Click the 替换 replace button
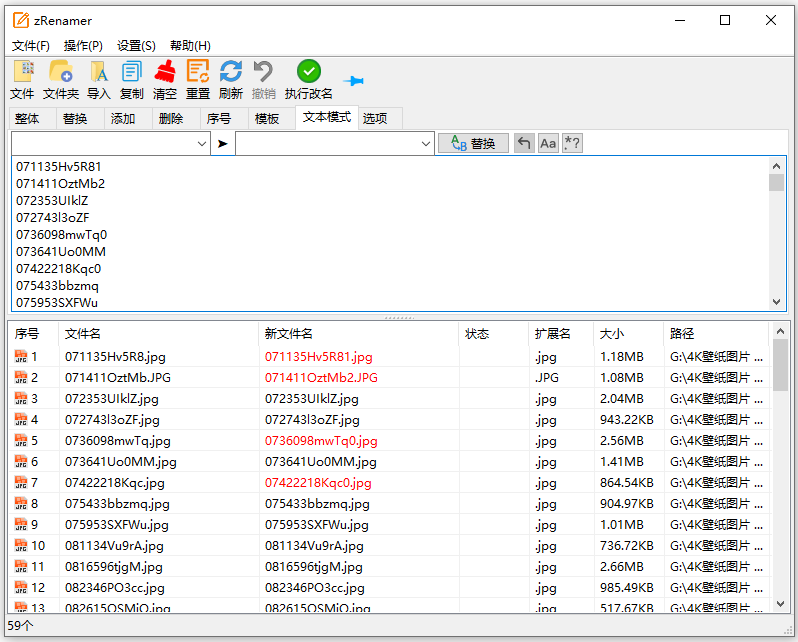798x642 pixels. point(473,144)
